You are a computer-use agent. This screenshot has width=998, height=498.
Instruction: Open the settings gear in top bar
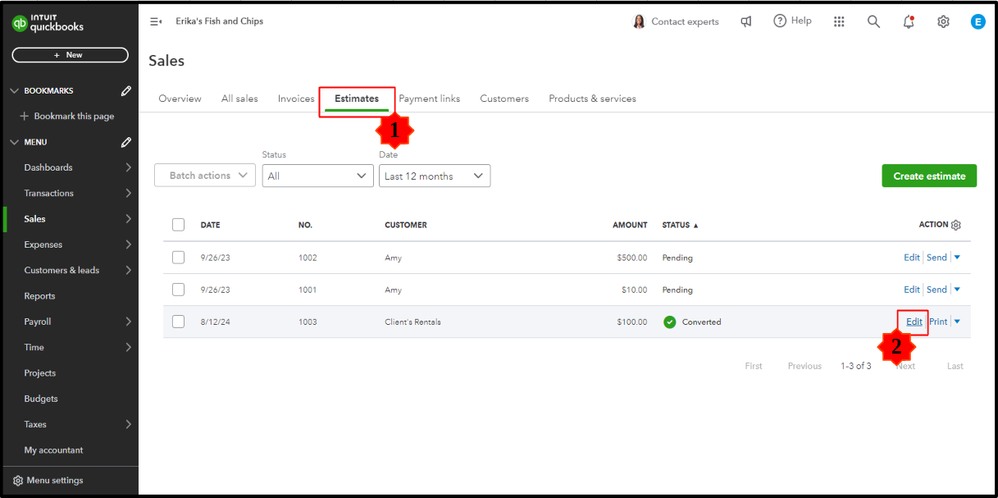[x=943, y=22]
